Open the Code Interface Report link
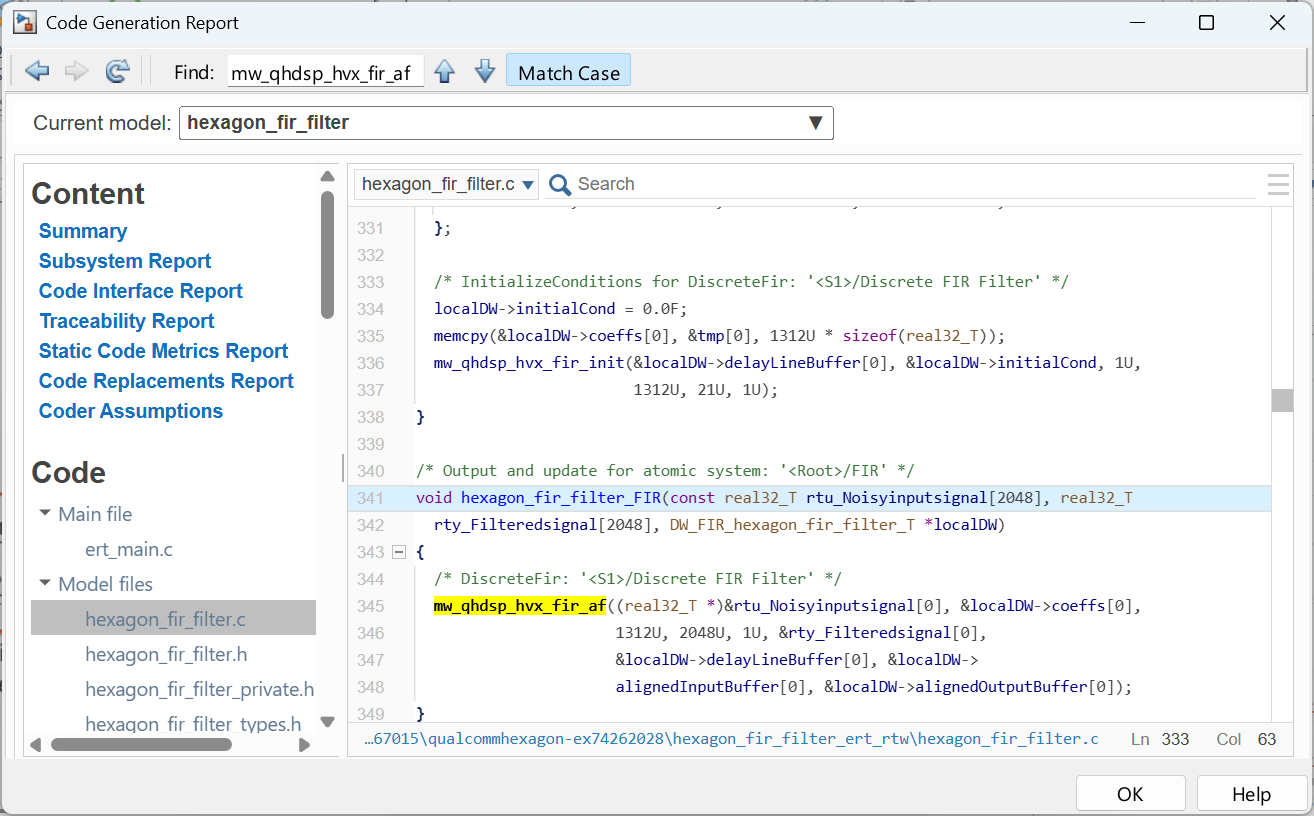 [141, 291]
